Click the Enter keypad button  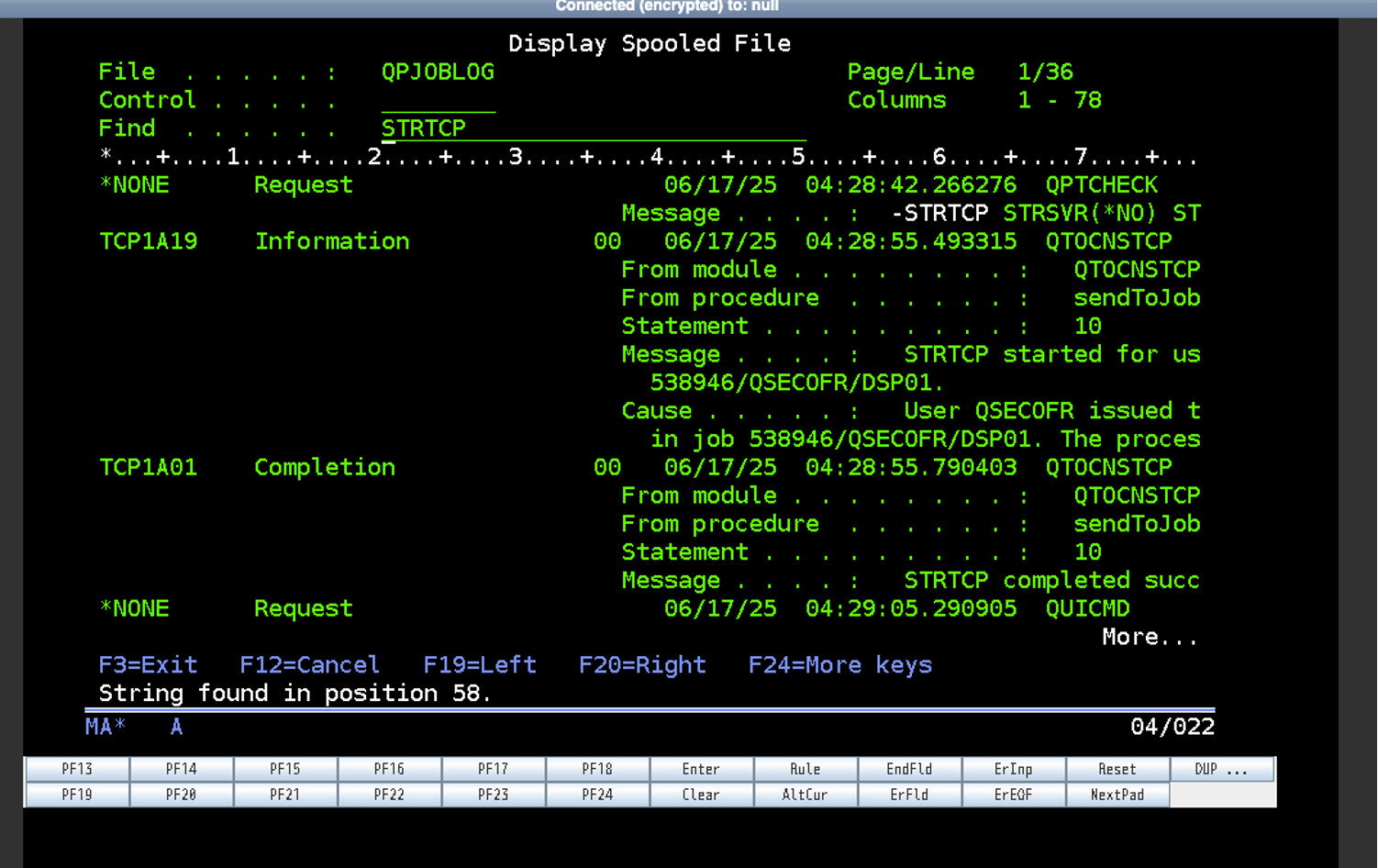coord(701,769)
